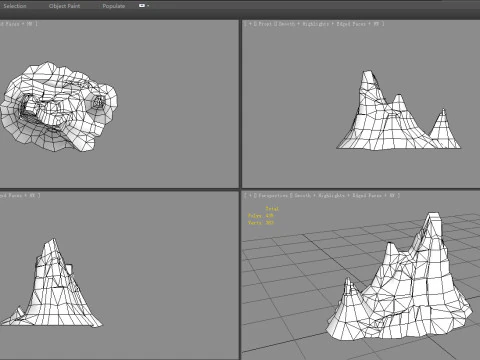Click the Front viewport point-of-view label
This screenshot has height=360, width=480.
(x=265, y=24)
